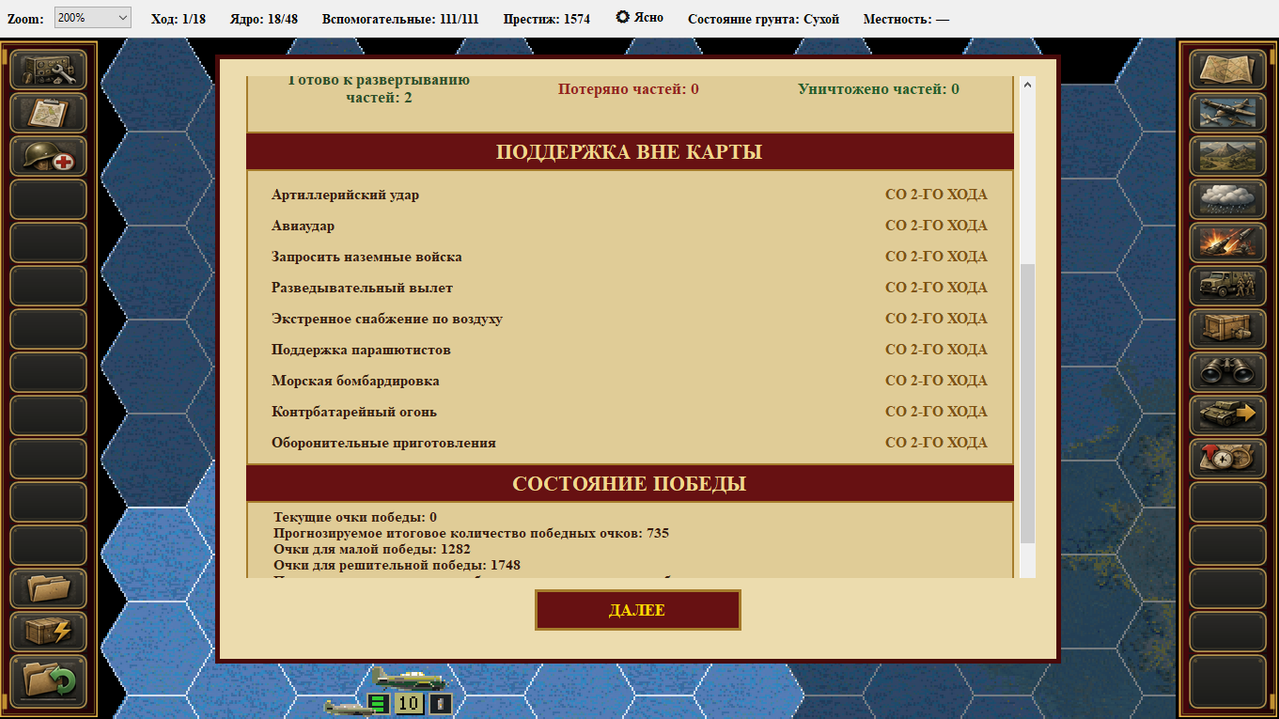Click the ДАЛЕЕ button
This screenshot has width=1279, height=719.
[637, 610]
